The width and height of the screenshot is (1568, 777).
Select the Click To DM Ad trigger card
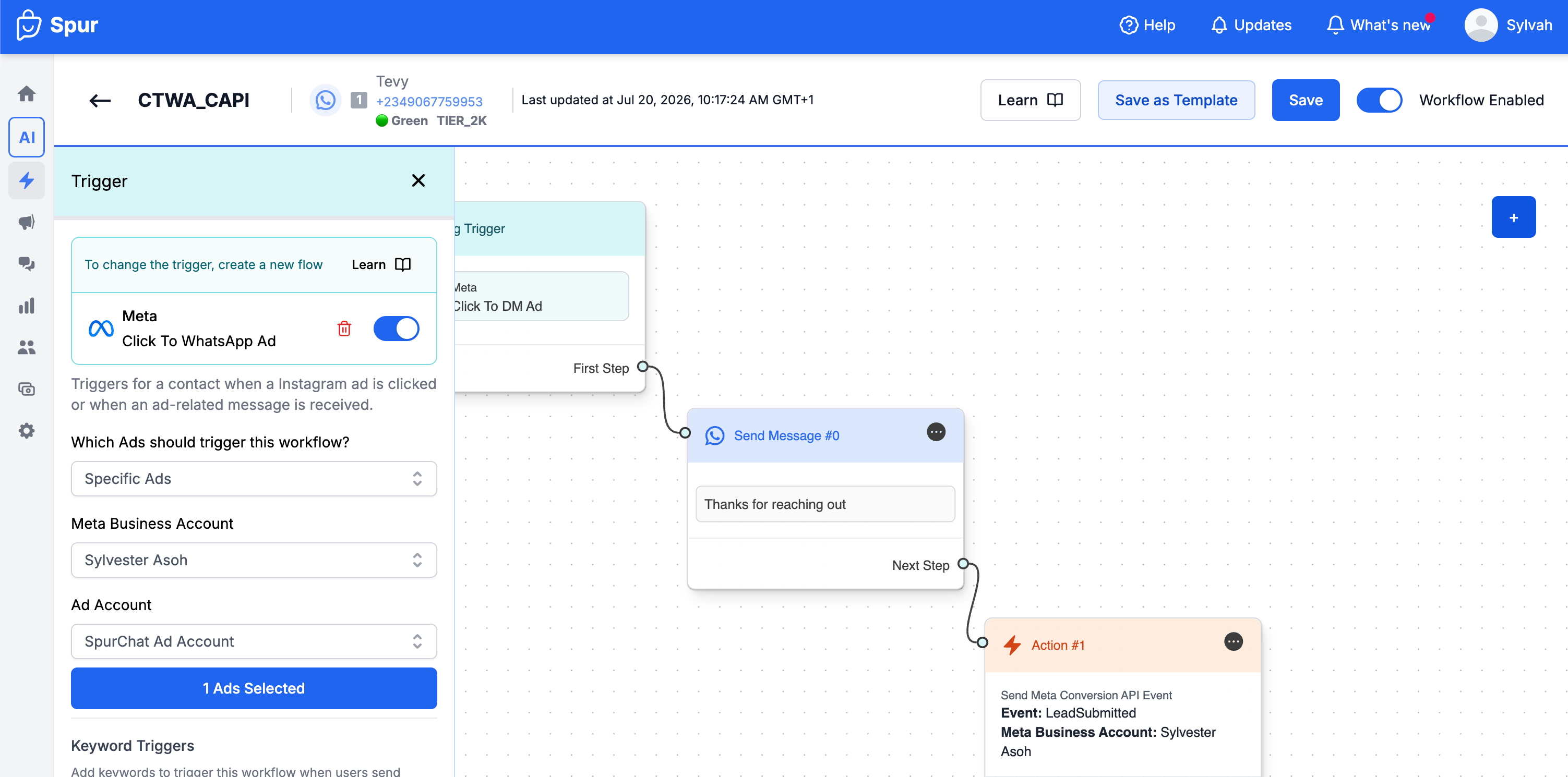pos(541,296)
